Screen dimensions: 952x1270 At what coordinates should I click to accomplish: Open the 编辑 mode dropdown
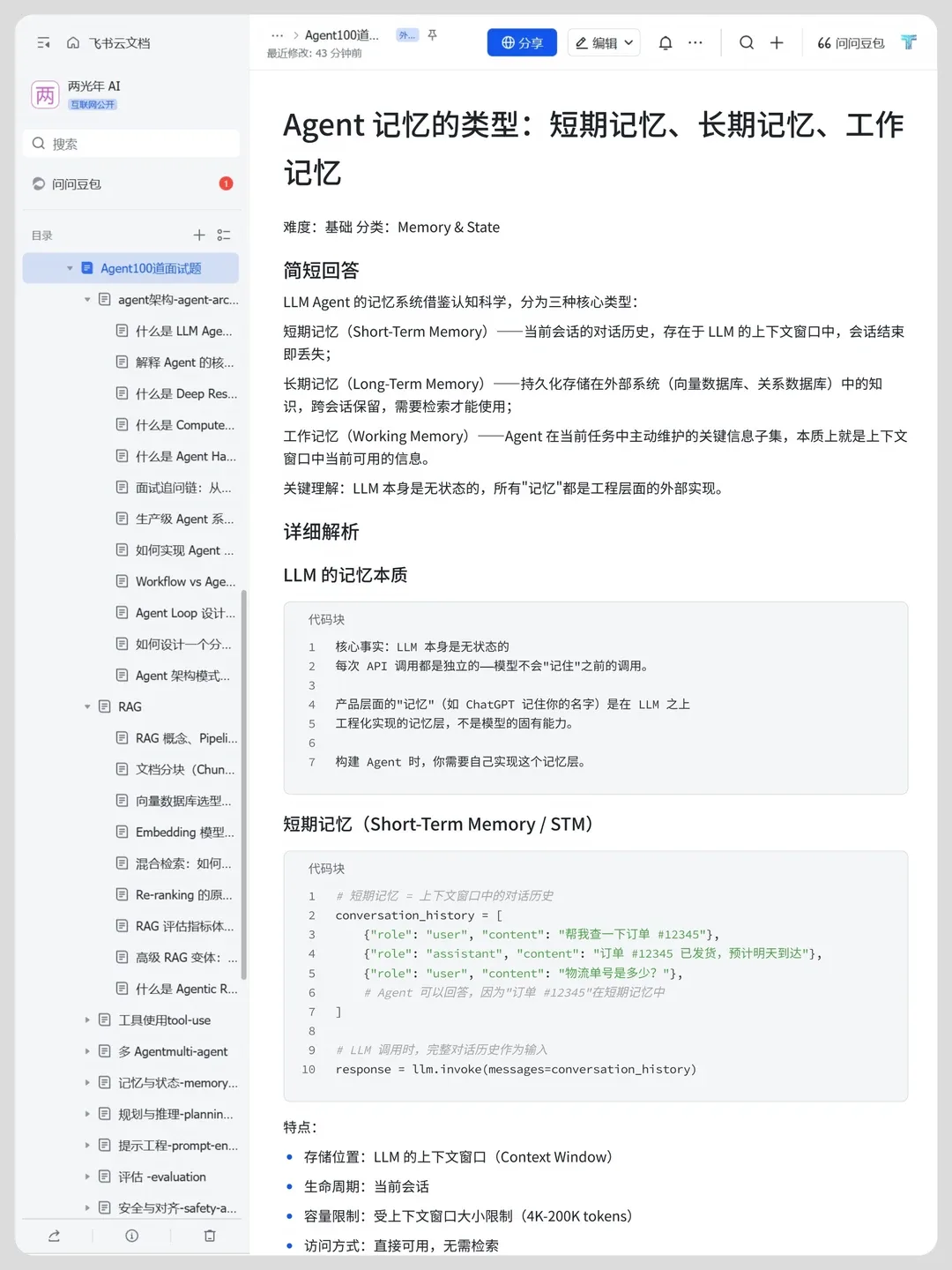(x=604, y=42)
